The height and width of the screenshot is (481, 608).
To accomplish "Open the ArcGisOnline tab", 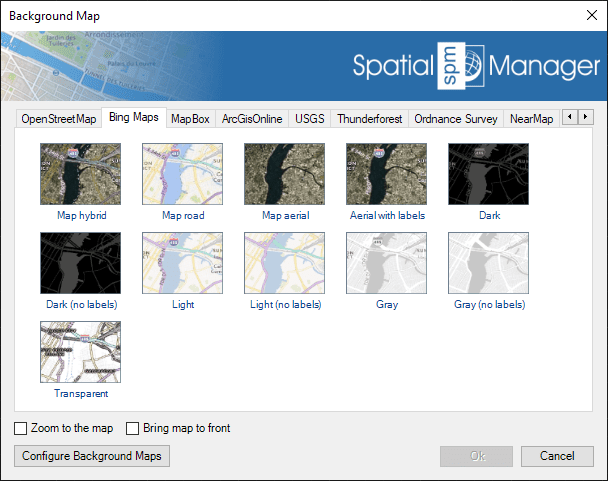I will 252,119.
